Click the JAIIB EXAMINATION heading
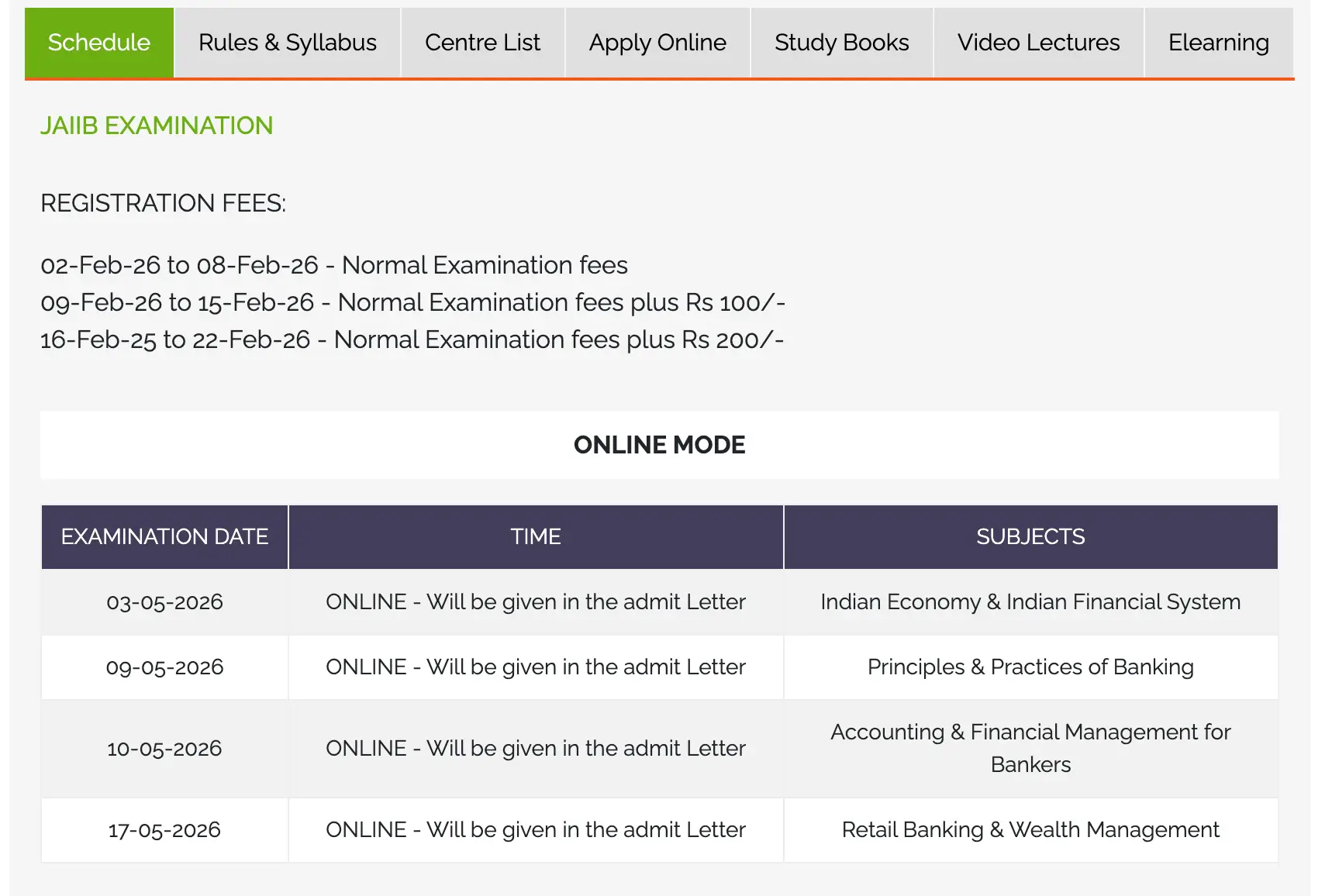The image size is (1332, 896). (157, 126)
